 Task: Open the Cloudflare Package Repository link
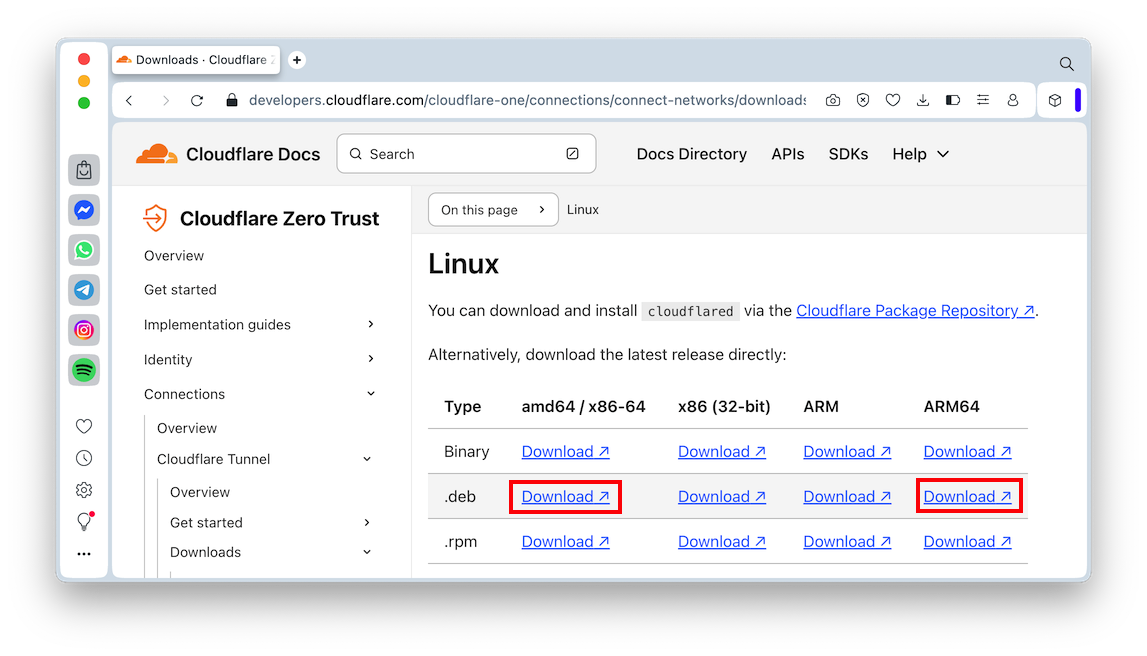coord(915,311)
